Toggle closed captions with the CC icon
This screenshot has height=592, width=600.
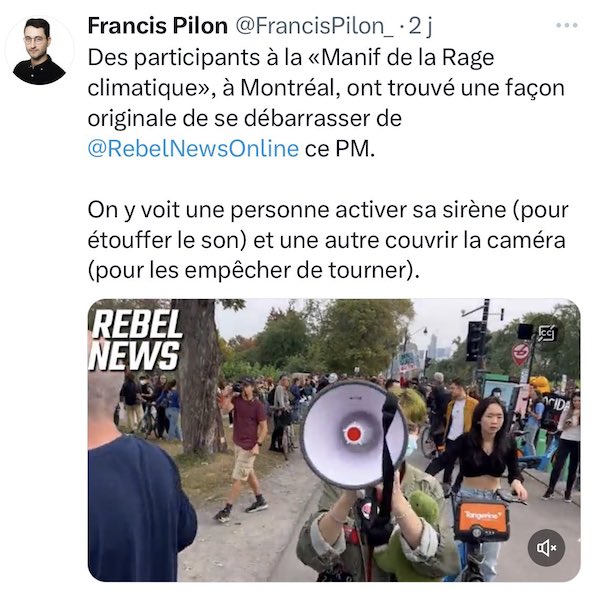point(546,333)
